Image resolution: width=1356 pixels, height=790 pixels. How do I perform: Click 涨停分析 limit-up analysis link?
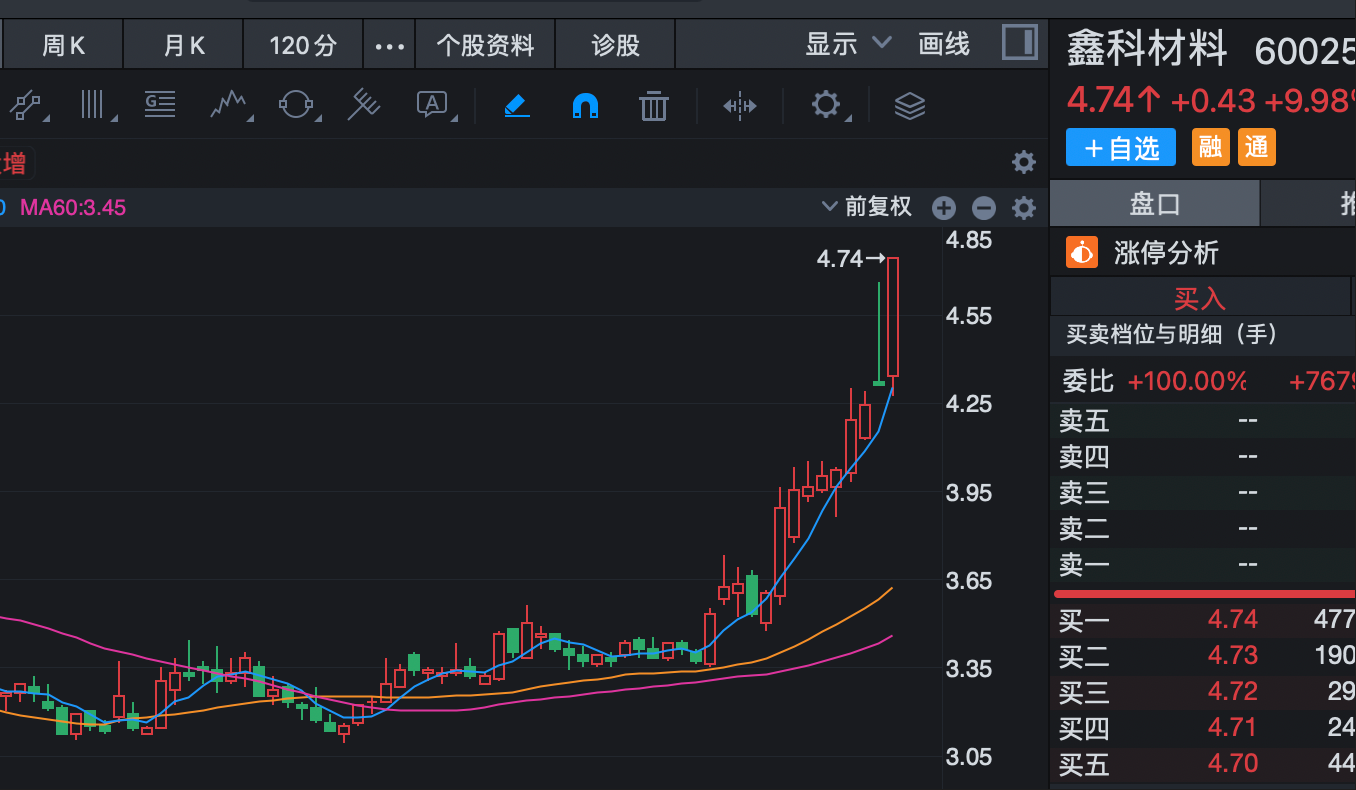tap(1166, 253)
